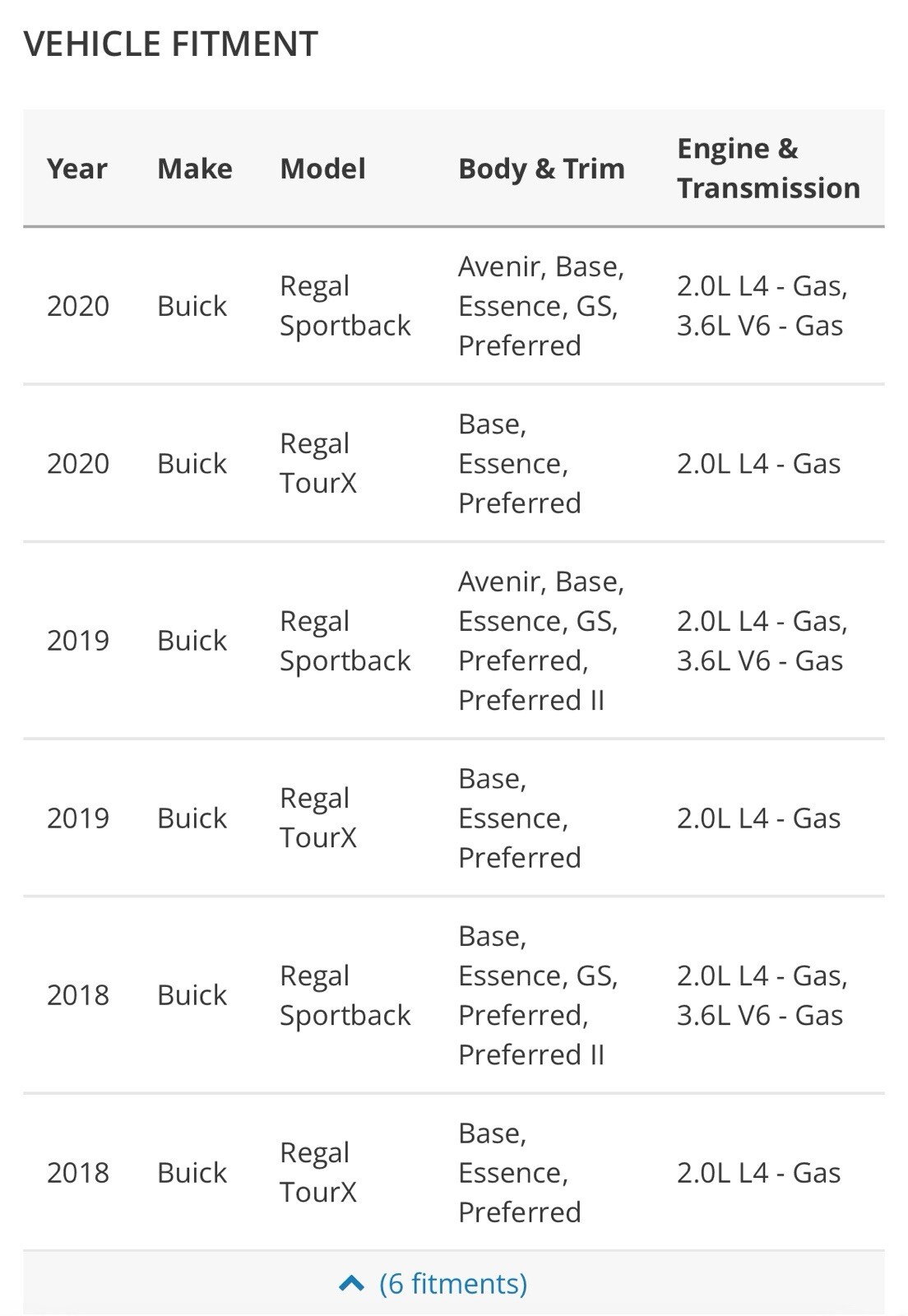Image resolution: width=908 pixels, height=1316 pixels.
Task: Click the Engine & Transmission column header
Action: coord(768,169)
